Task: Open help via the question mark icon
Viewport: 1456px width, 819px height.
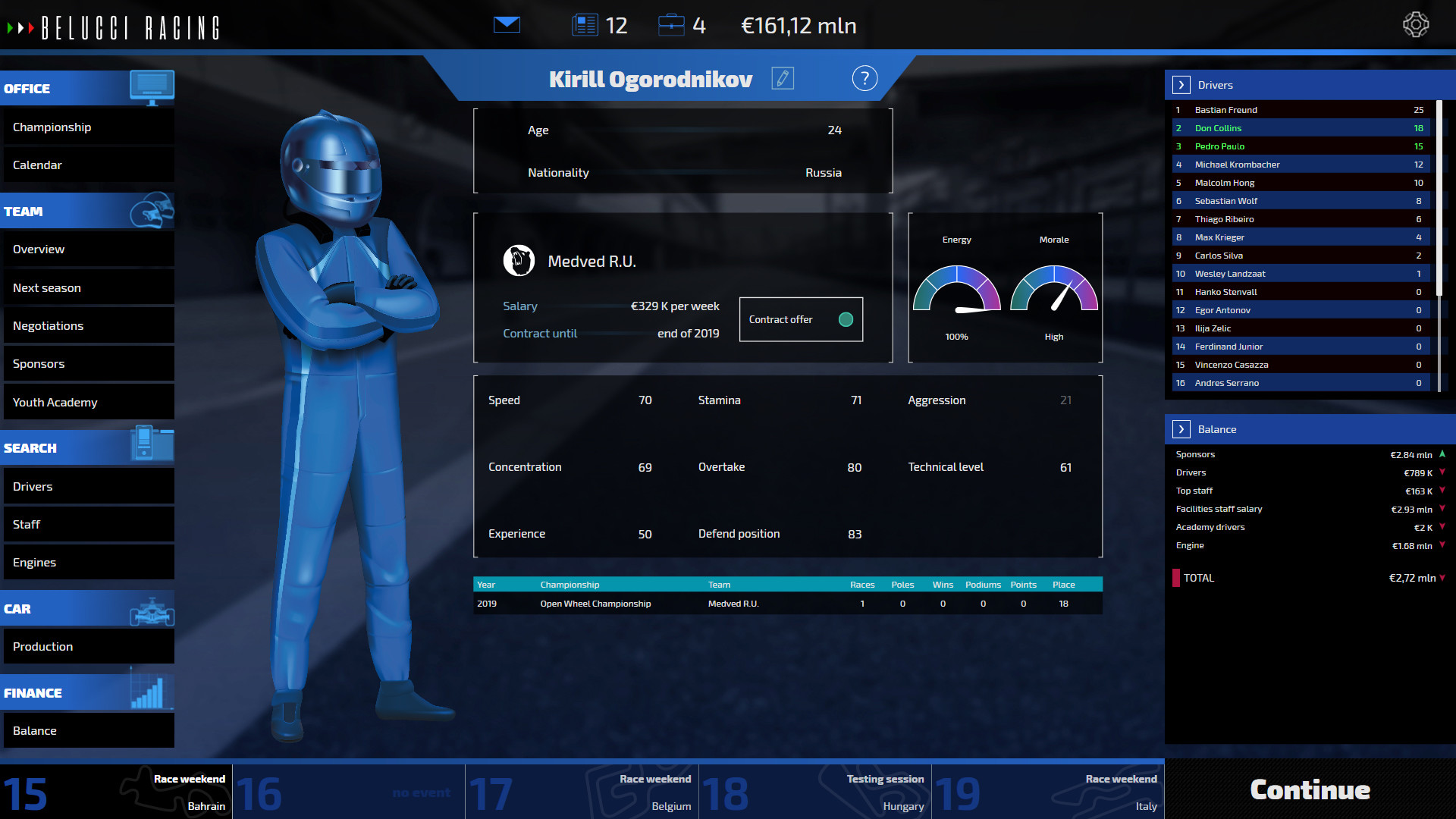Action: [x=864, y=78]
